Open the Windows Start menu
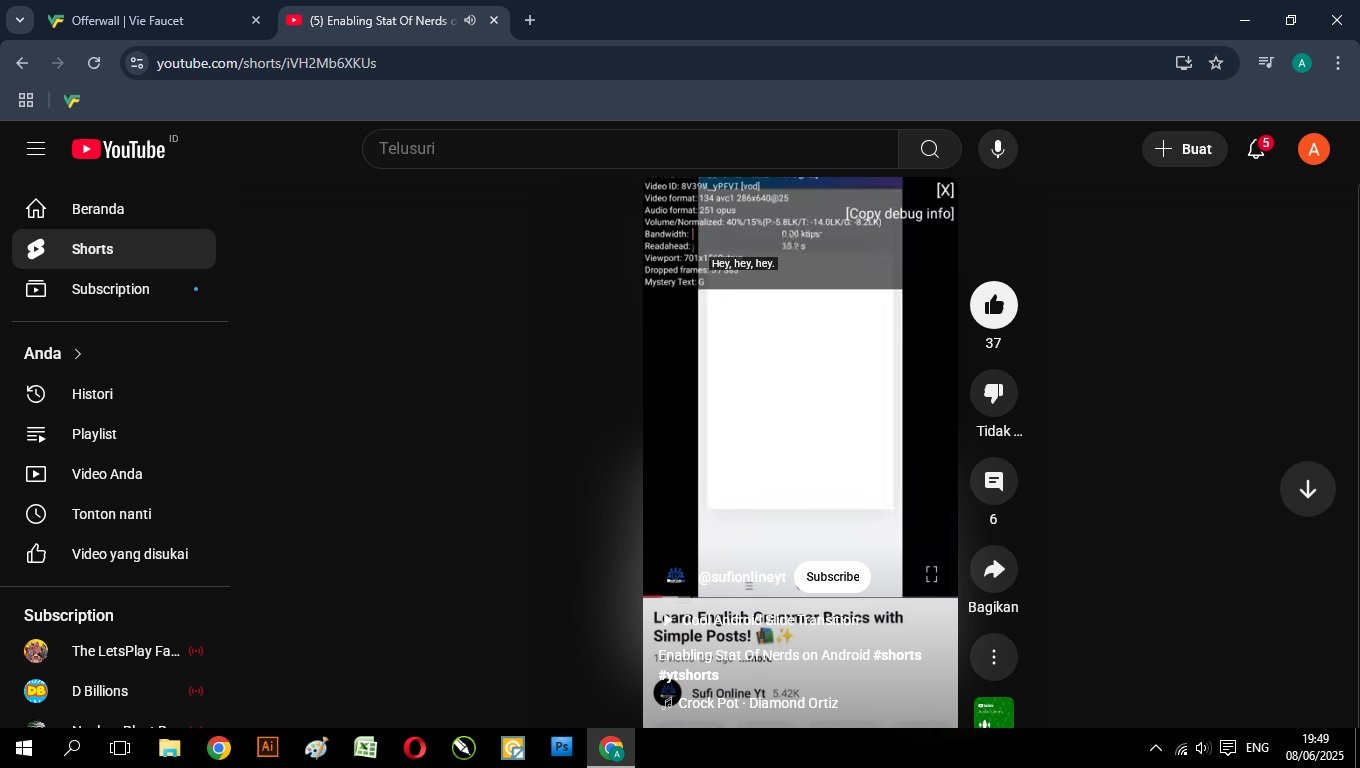This screenshot has width=1360, height=768. click(x=23, y=748)
